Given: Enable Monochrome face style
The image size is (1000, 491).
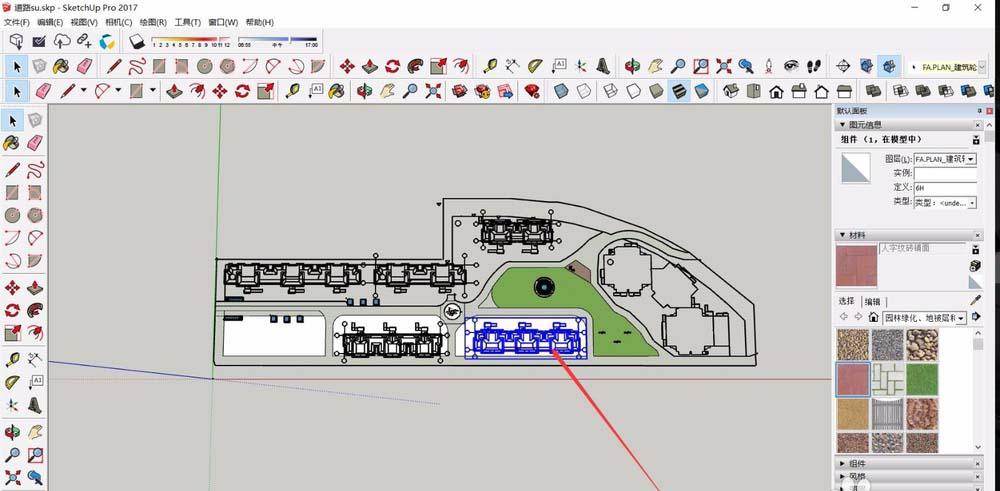Looking at the screenshot, I should coord(702,91).
